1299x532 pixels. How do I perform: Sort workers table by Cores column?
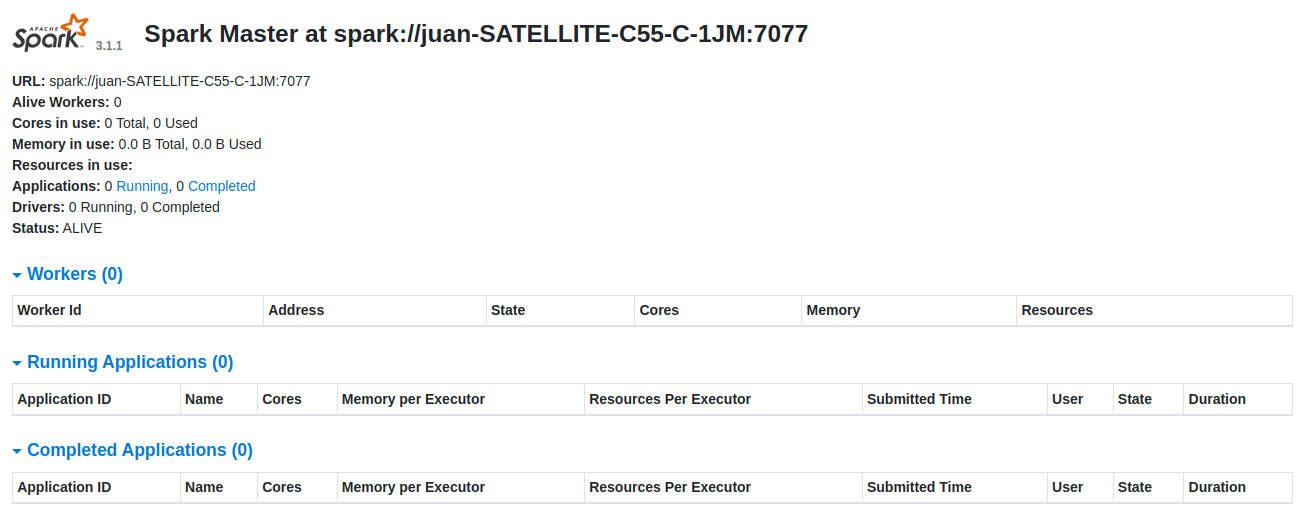click(x=659, y=310)
